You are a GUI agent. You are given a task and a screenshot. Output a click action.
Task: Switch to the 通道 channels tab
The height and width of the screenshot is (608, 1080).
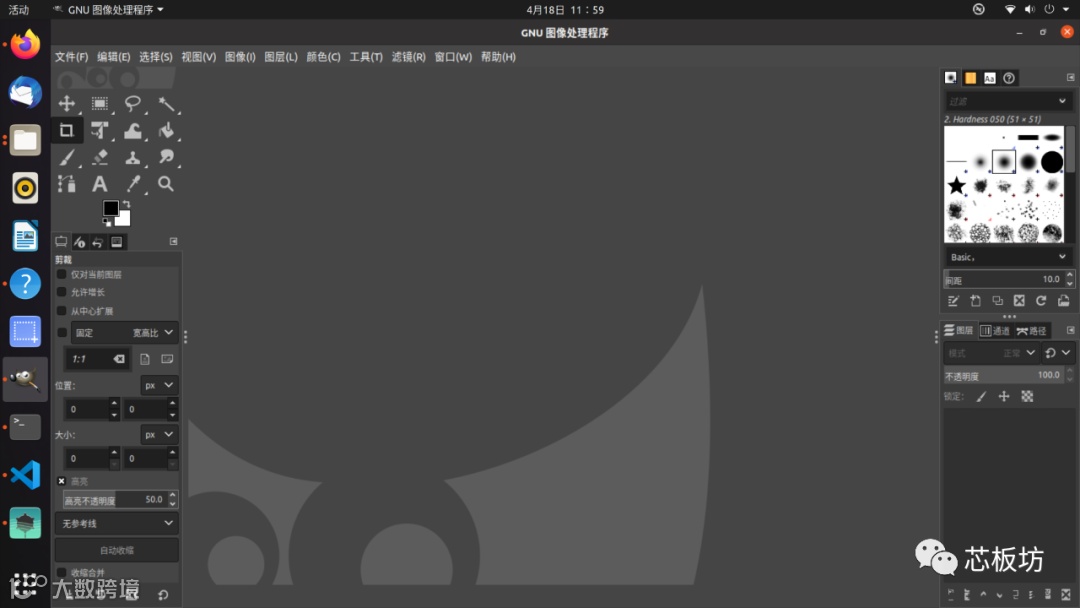coord(995,331)
